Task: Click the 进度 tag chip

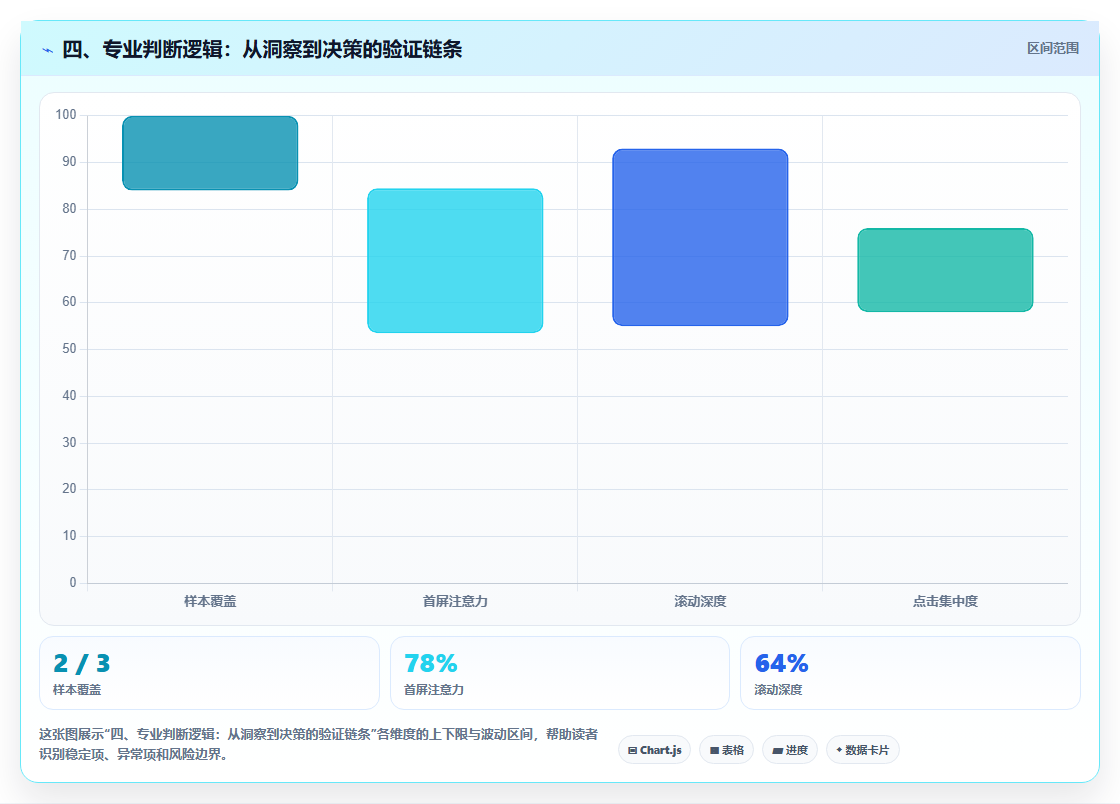Action: tap(790, 750)
